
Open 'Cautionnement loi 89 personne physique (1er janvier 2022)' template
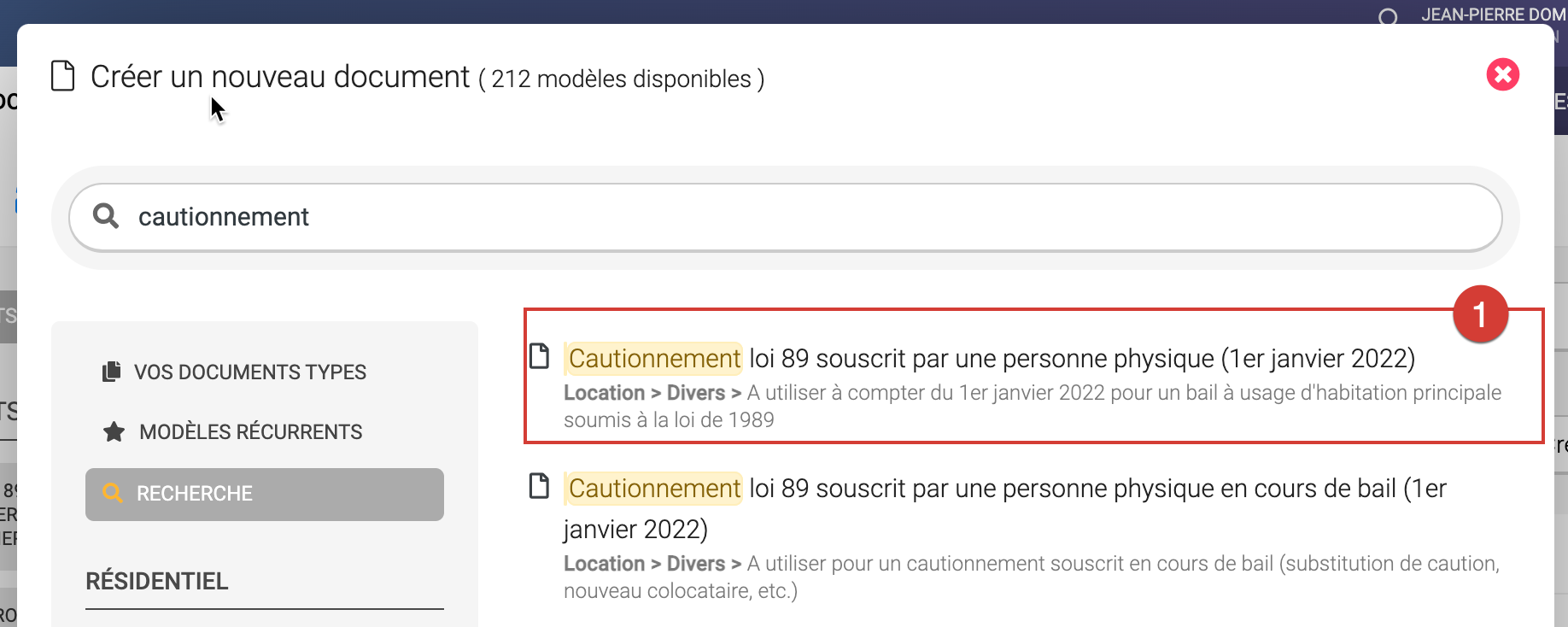click(x=991, y=359)
